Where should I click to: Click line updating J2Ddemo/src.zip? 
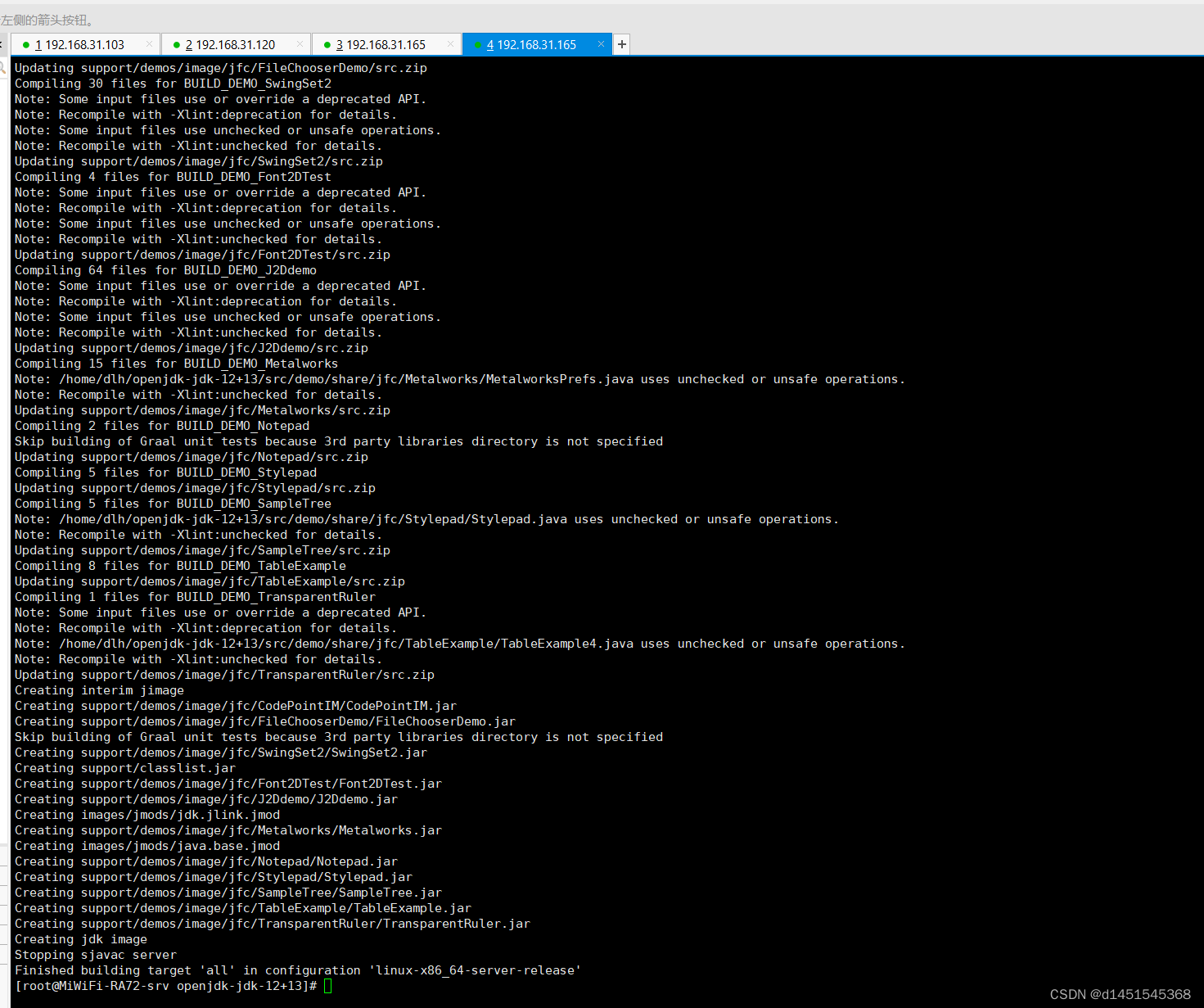(192, 348)
